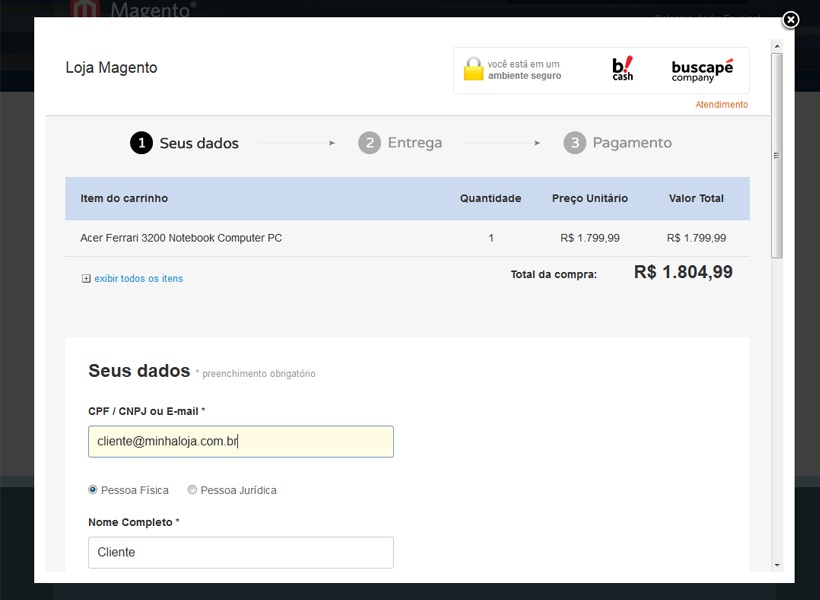
Task: Go to the Pagamento step
Action: [x=631, y=143]
